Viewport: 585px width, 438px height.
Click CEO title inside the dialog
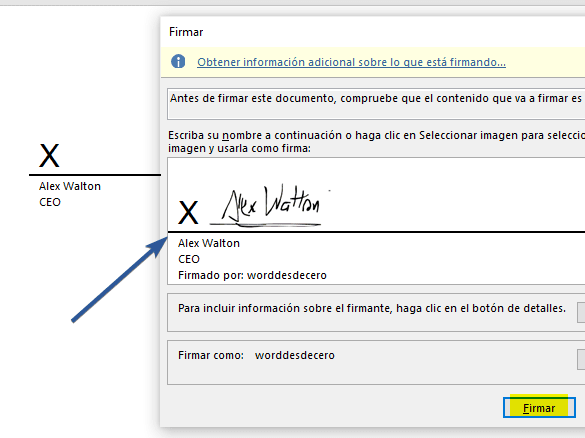pos(189,259)
